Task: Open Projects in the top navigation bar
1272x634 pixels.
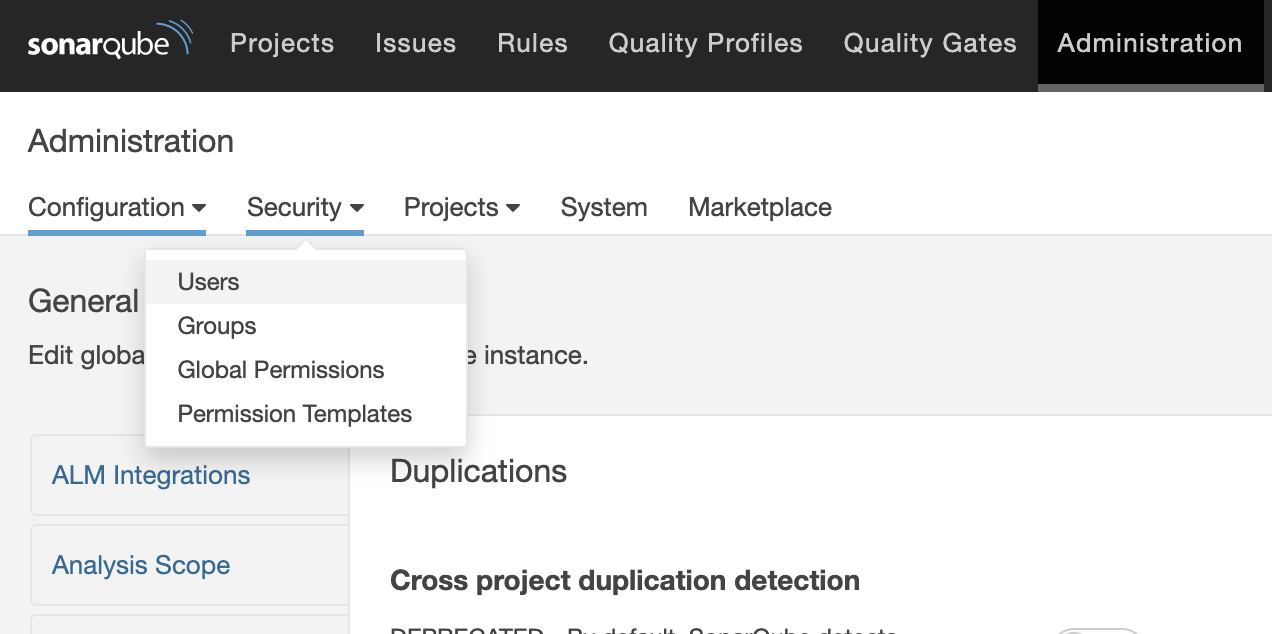Action: click(282, 43)
